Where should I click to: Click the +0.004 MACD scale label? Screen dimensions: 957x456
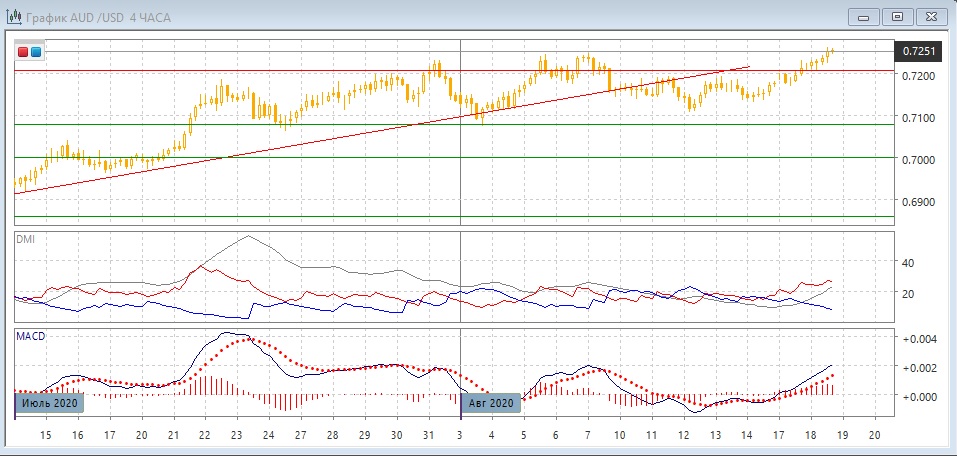(x=919, y=339)
